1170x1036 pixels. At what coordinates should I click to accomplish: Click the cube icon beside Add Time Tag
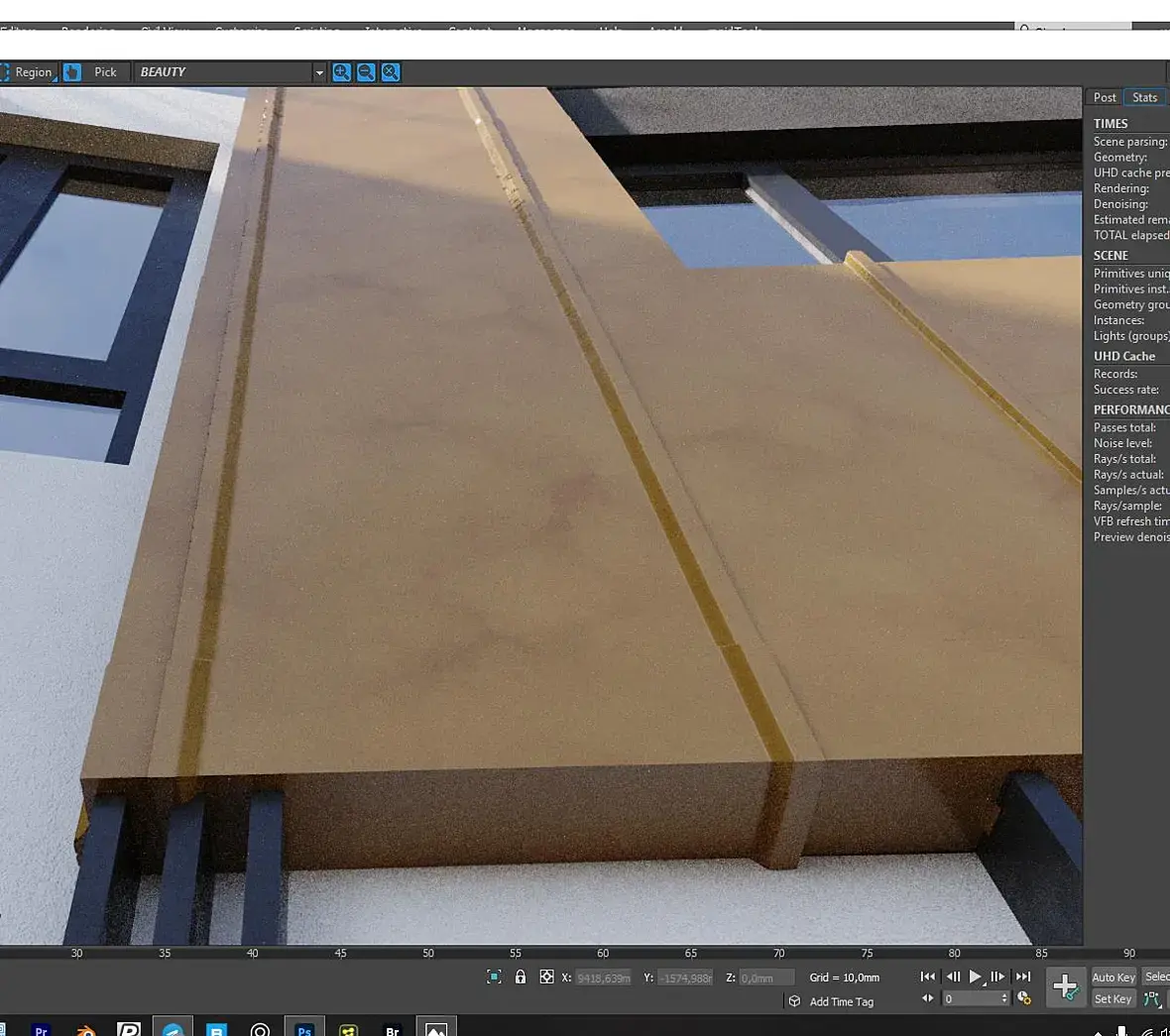[794, 1001]
